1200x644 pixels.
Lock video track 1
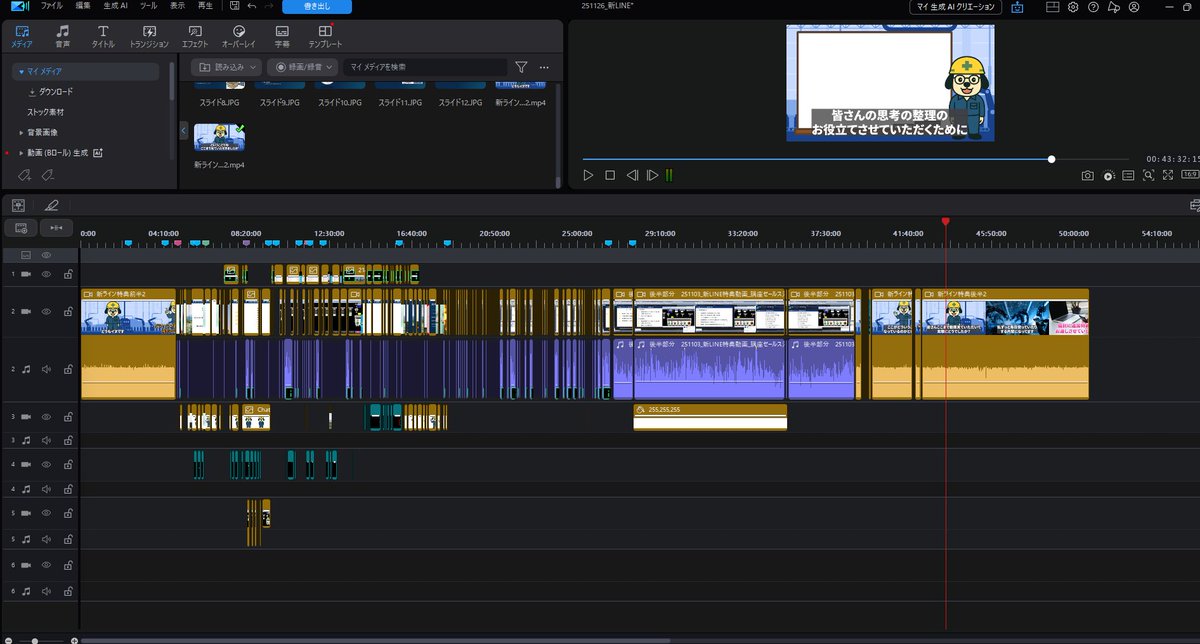click(x=68, y=273)
